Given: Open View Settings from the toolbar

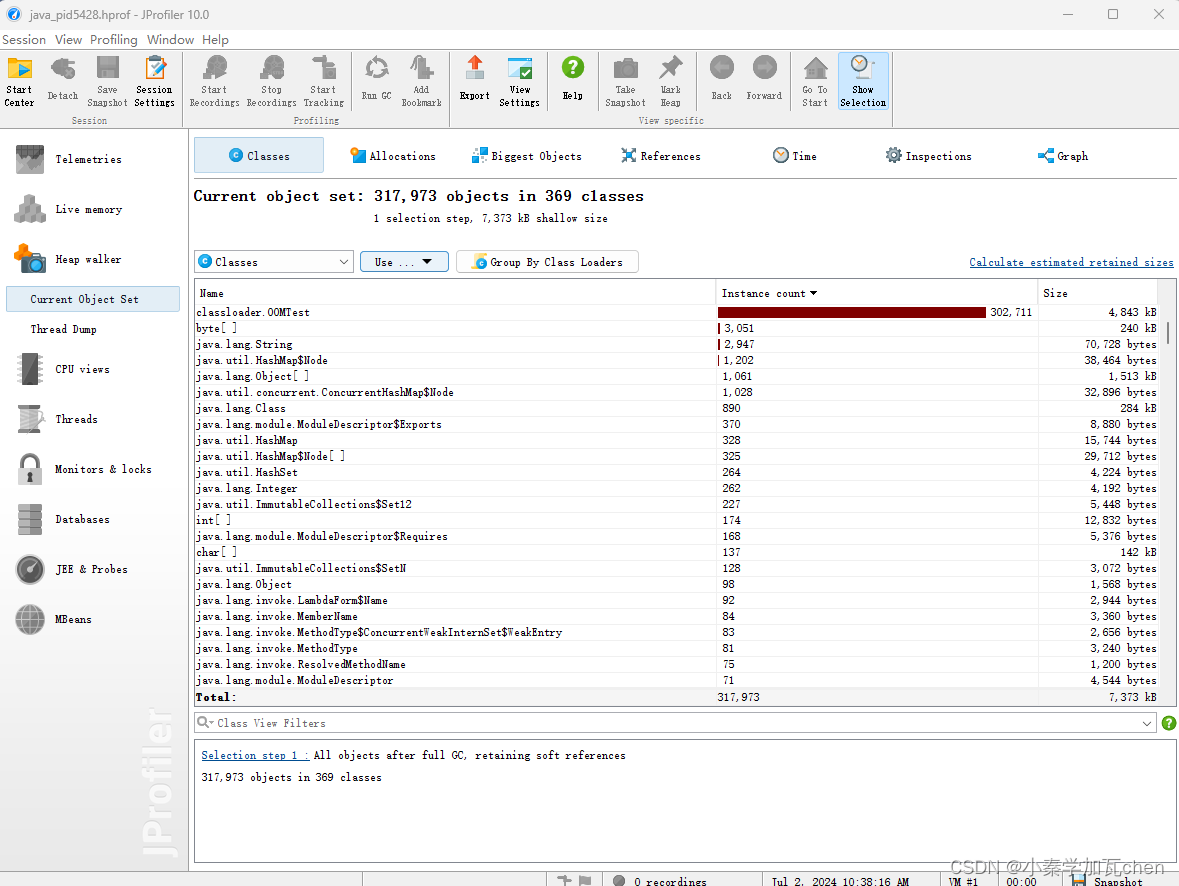Looking at the screenshot, I should (520, 81).
